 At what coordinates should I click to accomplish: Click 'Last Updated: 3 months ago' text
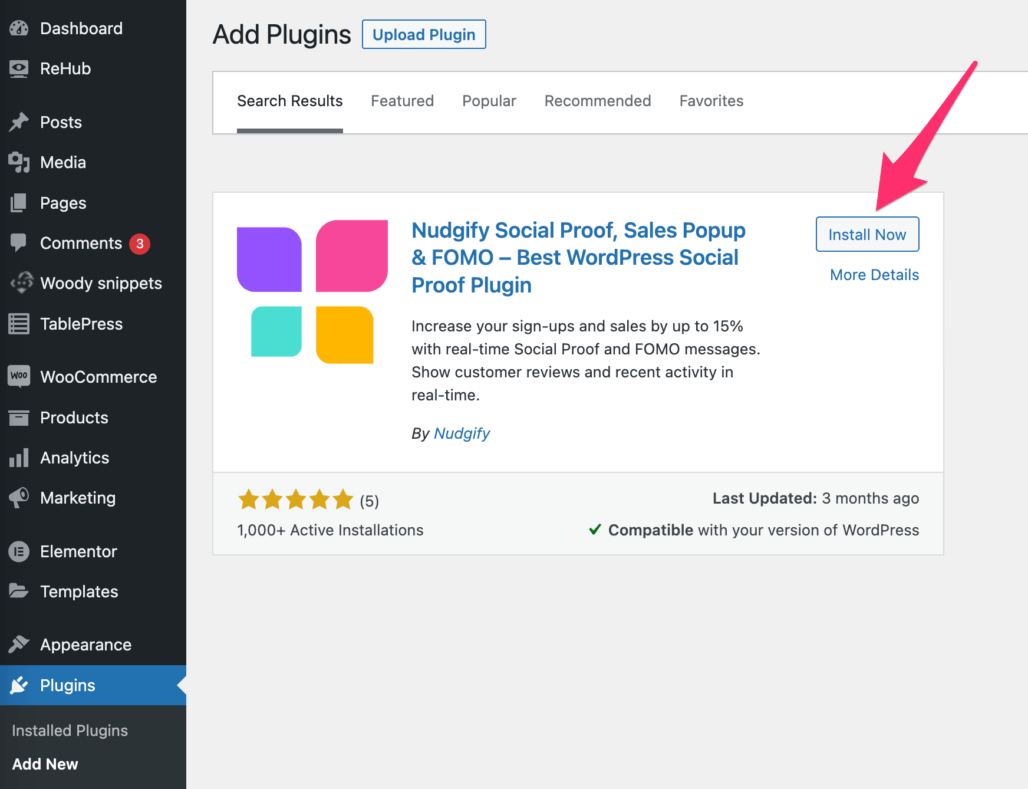click(816, 498)
